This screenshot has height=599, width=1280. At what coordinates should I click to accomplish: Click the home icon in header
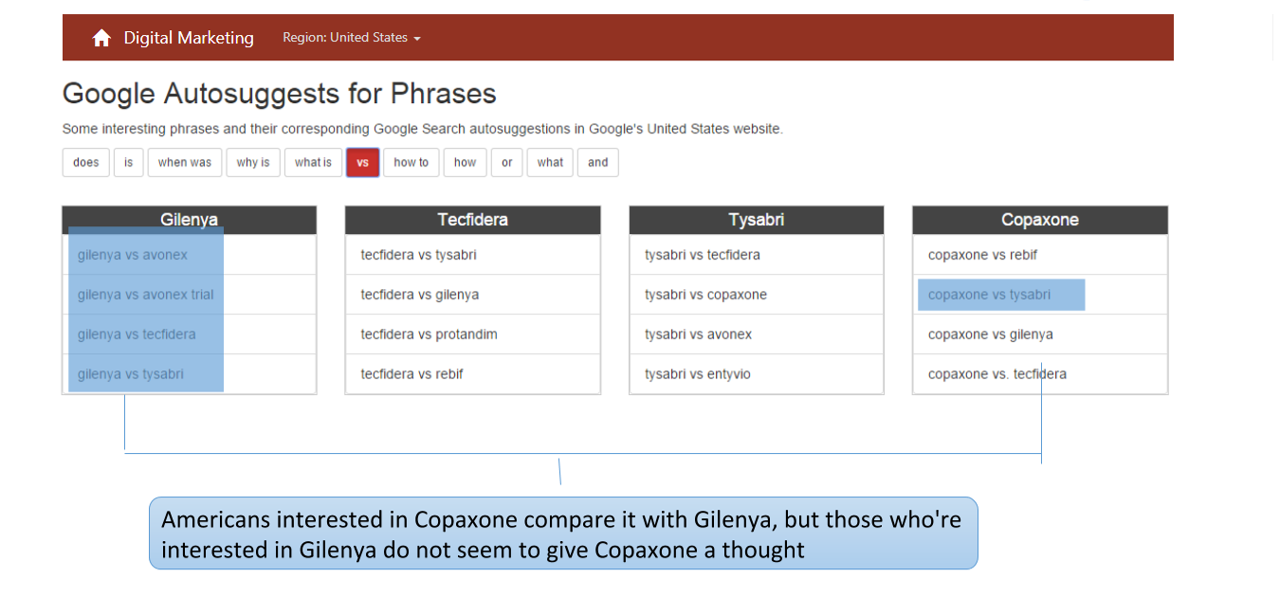point(101,38)
